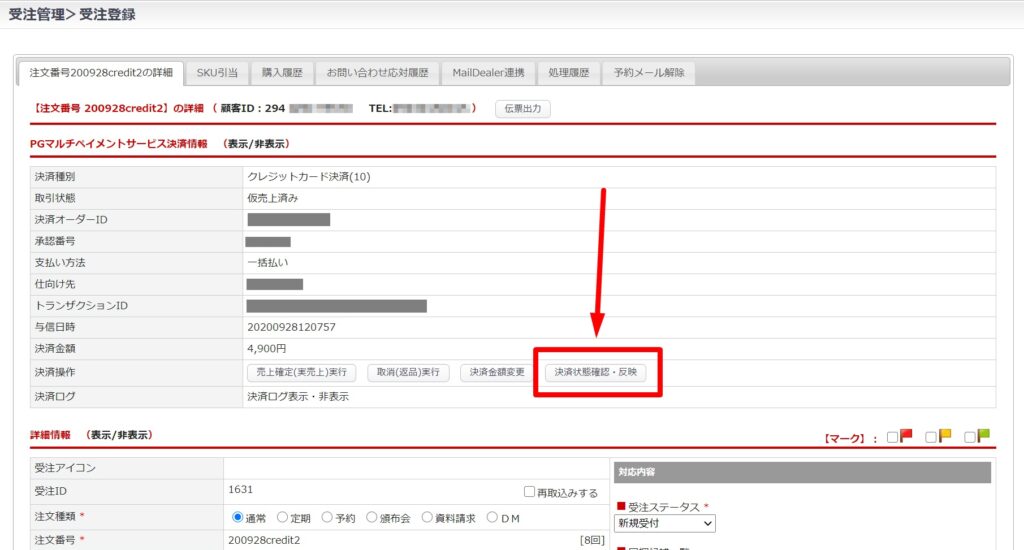This screenshot has width=1024, height=550.
Task: Open the MailDealer連携 tab
Action: click(488, 73)
